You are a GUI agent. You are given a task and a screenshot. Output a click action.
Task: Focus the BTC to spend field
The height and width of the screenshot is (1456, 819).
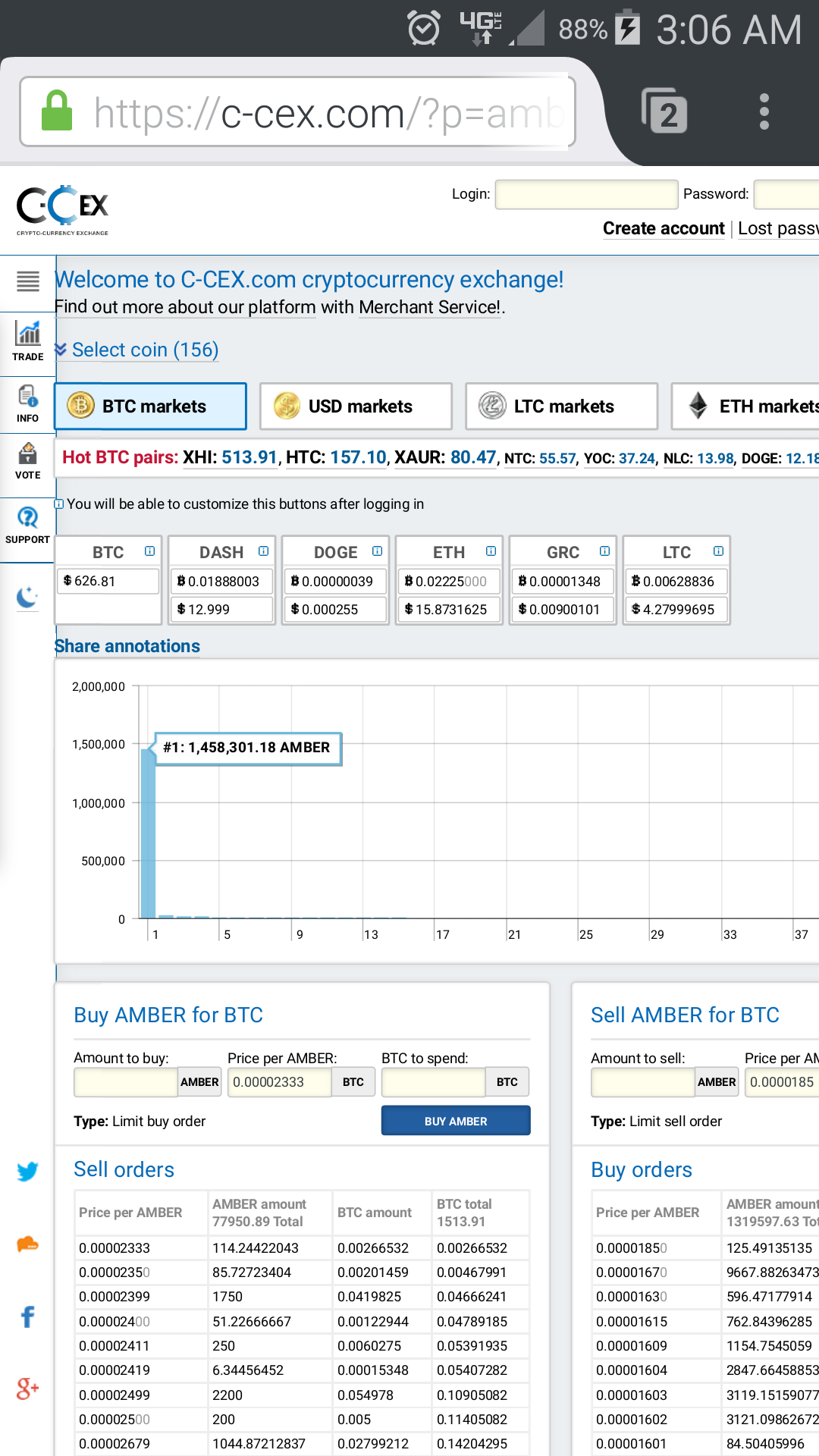click(x=434, y=1082)
